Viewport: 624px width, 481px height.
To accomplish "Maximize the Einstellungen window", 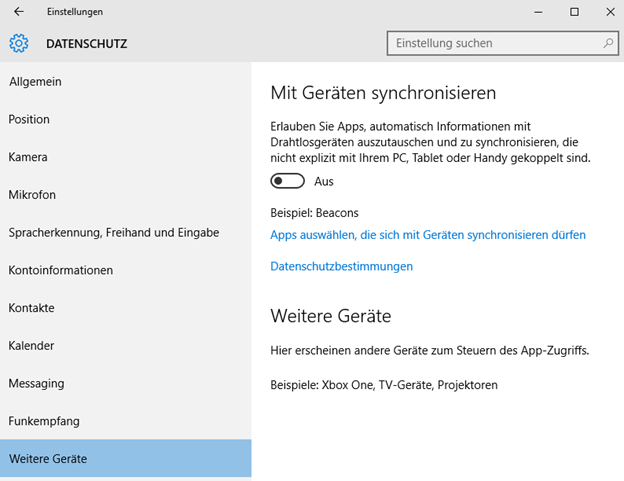I will point(574,12).
